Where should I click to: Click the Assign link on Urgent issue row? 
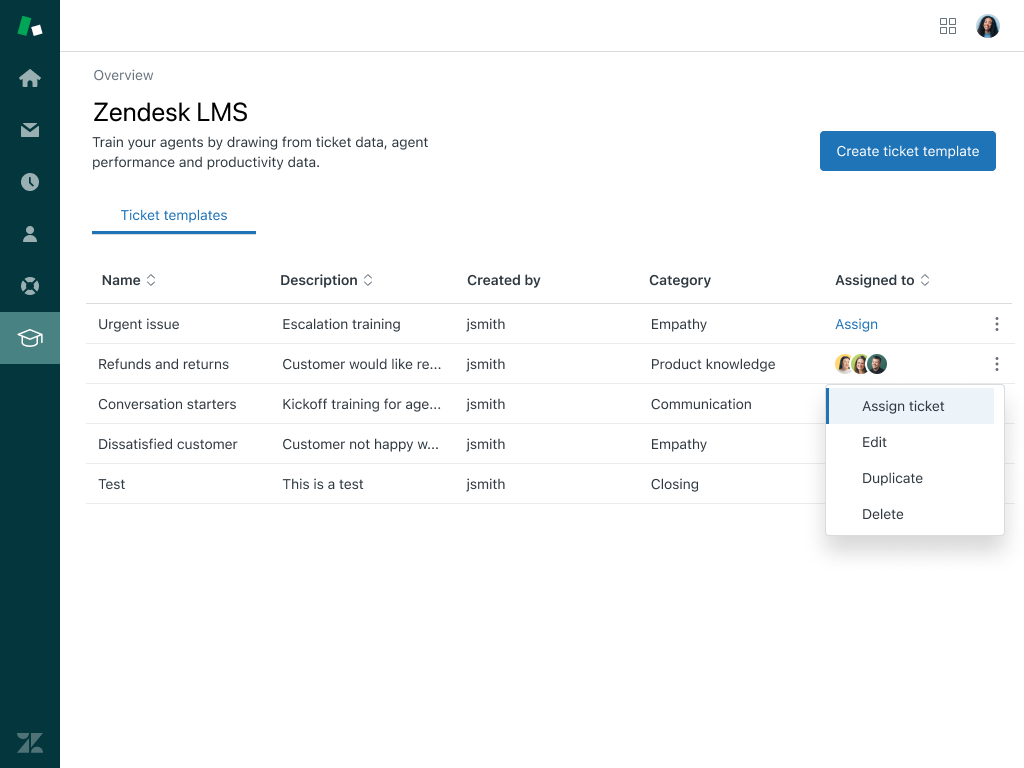click(x=856, y=324)
